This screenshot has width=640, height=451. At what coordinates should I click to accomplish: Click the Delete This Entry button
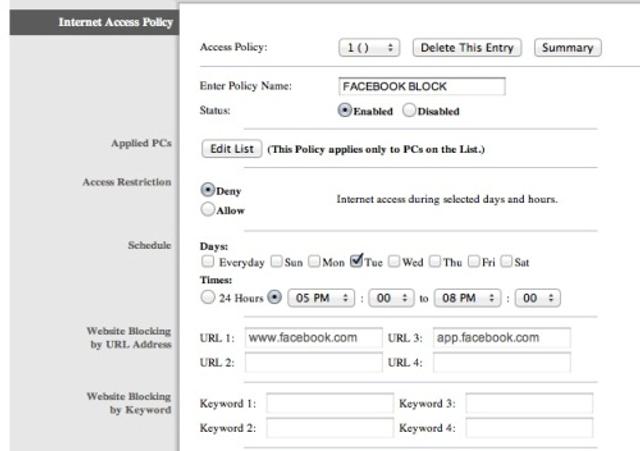[467, 47]
